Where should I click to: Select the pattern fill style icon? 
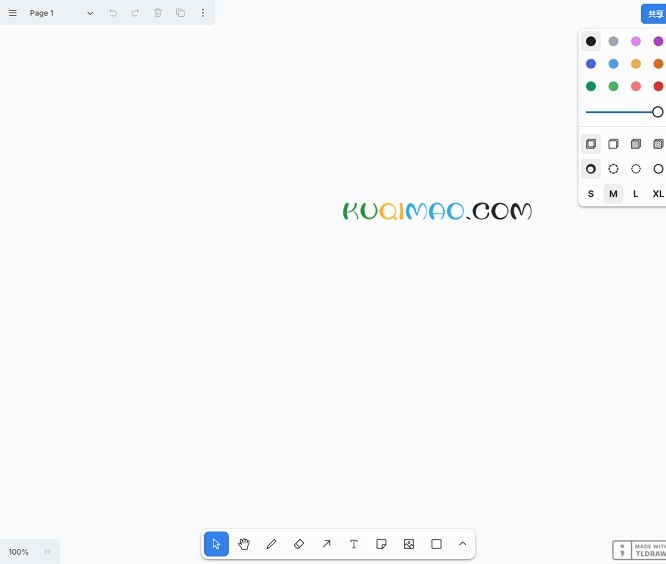click(658, 144)
